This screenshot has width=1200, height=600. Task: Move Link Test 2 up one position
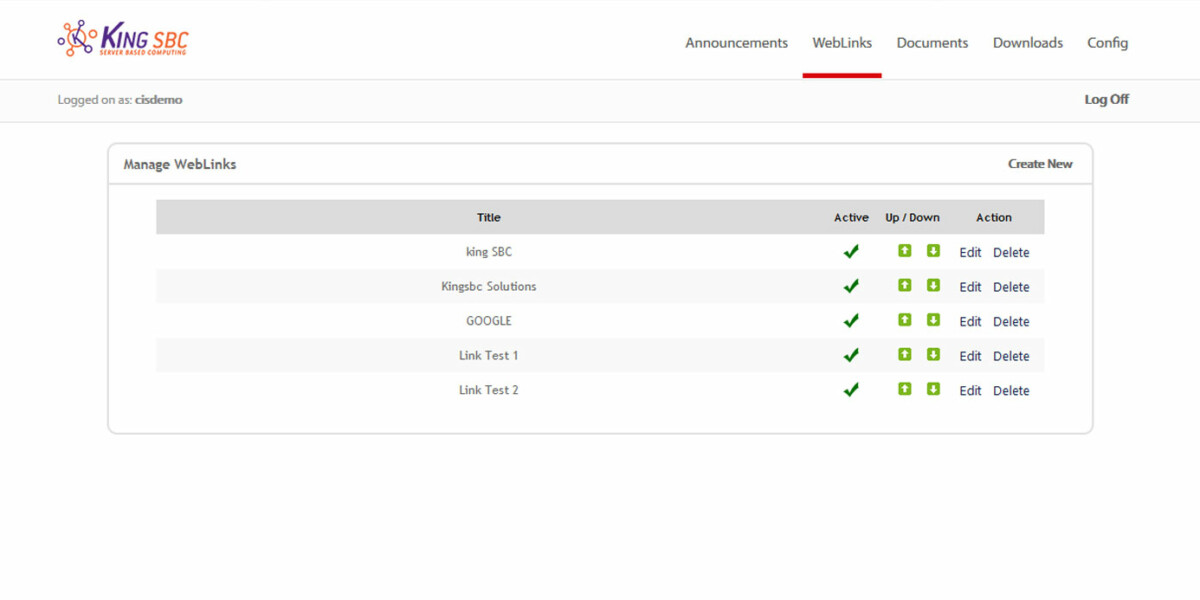coord(904,389)
